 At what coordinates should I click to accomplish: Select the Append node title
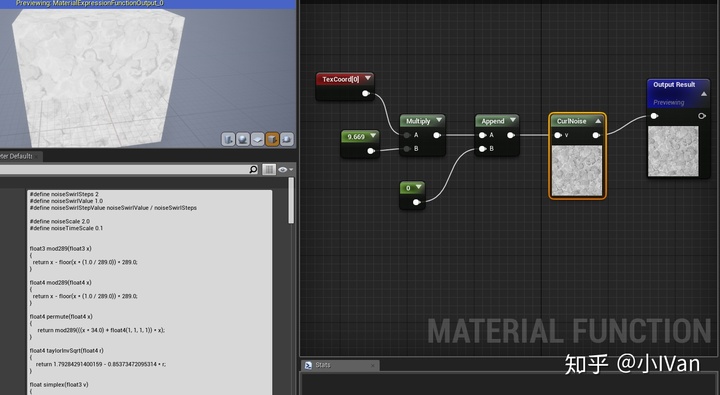[493, 121]
